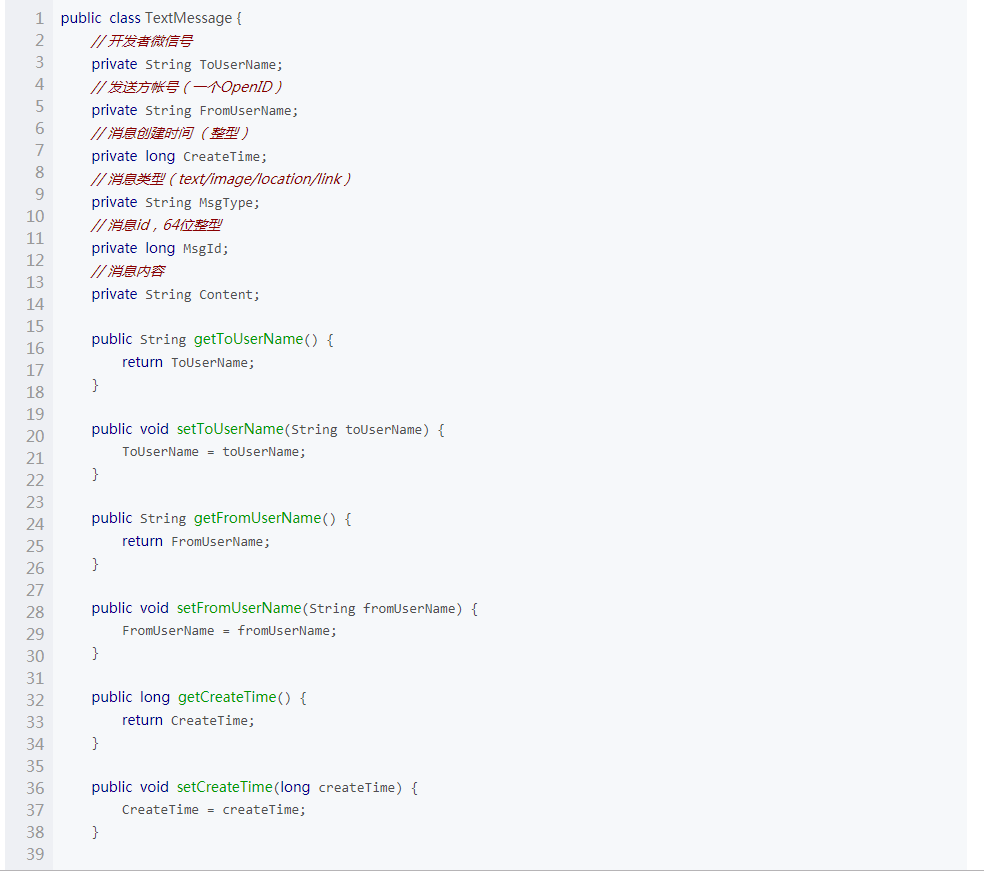The width and height of the screenshot is (984, 871).
Task: Click the parameter 'String fromUserName' in the setter signature
Action: point(382,609)
